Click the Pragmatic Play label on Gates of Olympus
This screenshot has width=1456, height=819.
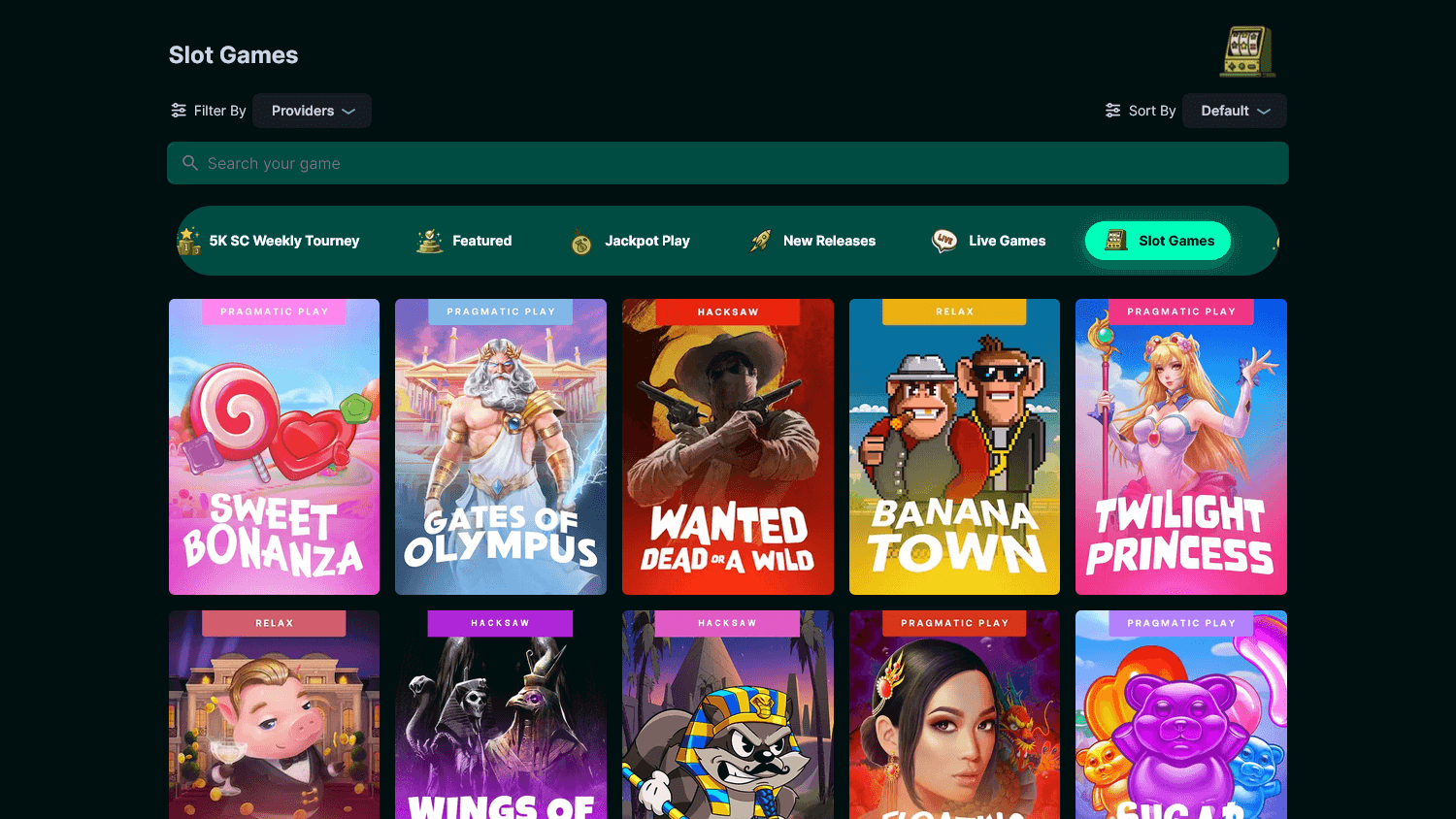coord(501,311)
